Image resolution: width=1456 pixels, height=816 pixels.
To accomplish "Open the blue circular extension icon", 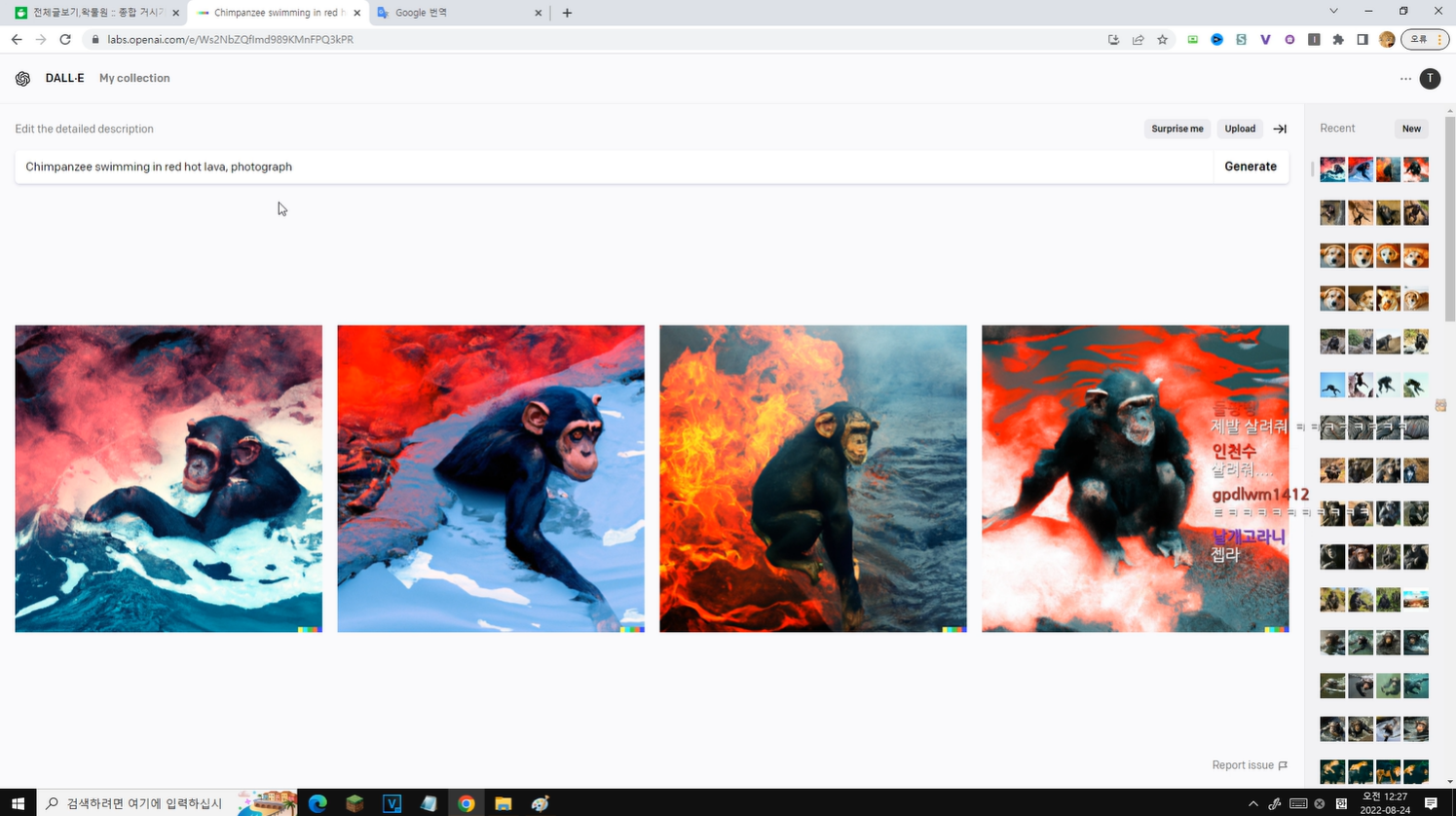I will pos(1216,40).
